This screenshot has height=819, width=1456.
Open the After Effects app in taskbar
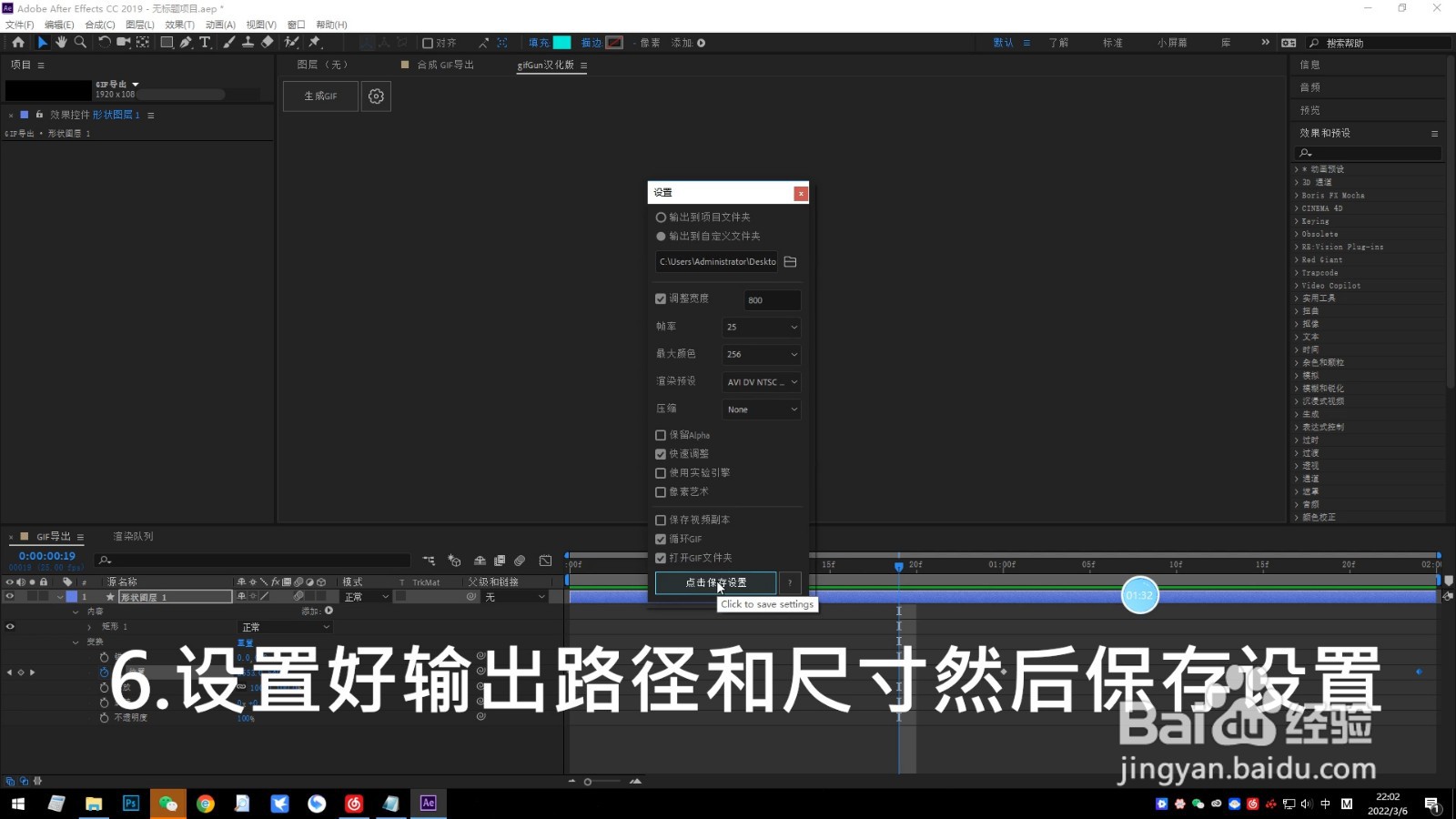click(x=429, y=803)
